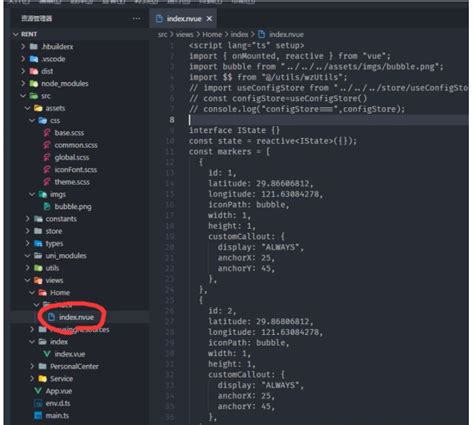Collapse the uni_modules folder chevron
474x425 pixels.
coord(28,256)
